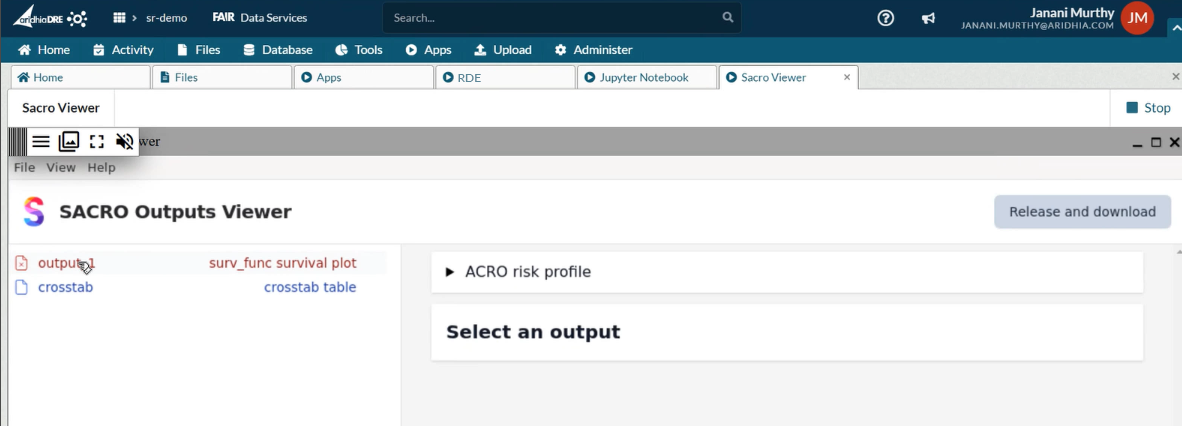Toggle the muted sound icon
The width and height of the screenshot is (1182, 426).
tap(124, 141)
